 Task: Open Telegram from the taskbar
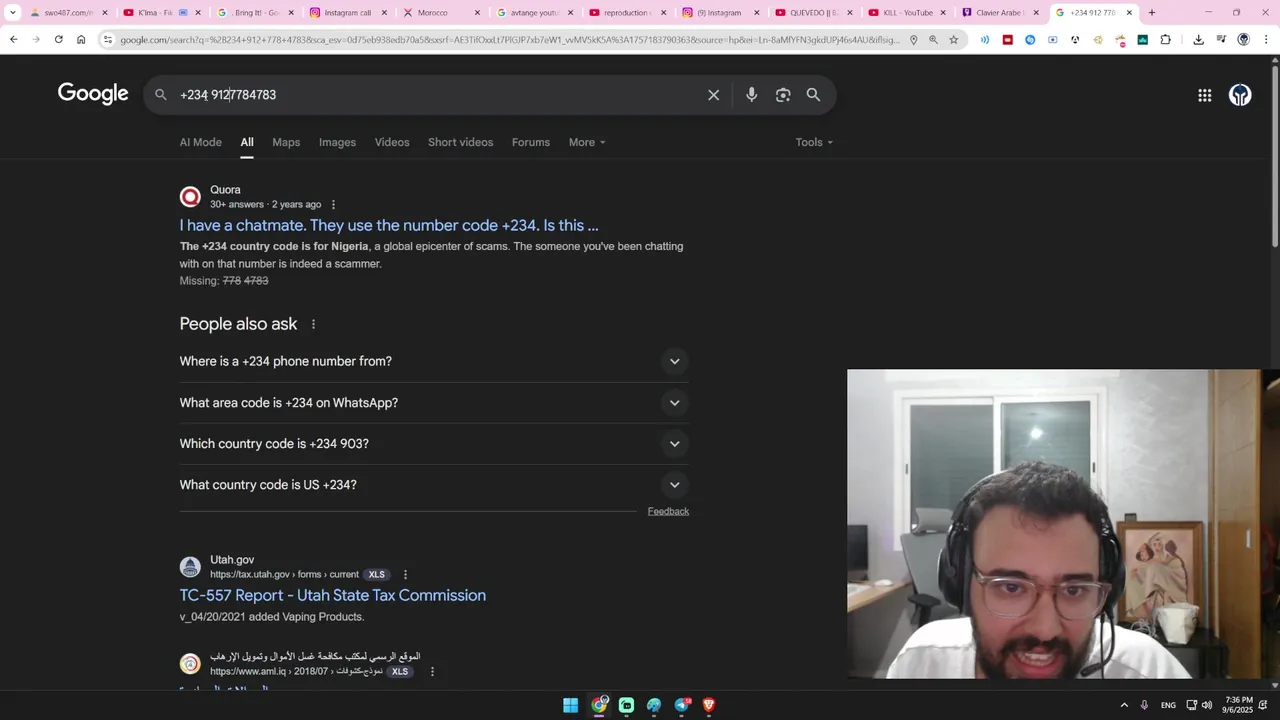[682, 705]
